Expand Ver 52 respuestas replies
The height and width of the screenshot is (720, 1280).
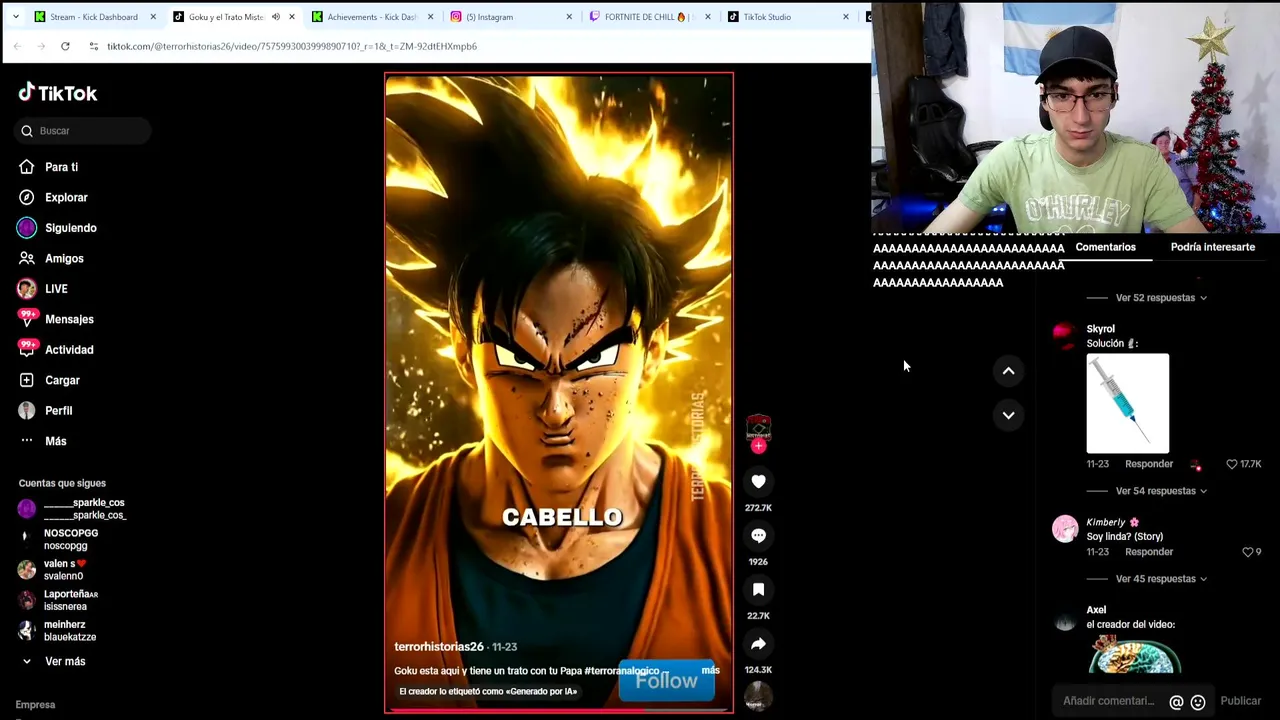pyautogui.click(x=1161, y=298)
